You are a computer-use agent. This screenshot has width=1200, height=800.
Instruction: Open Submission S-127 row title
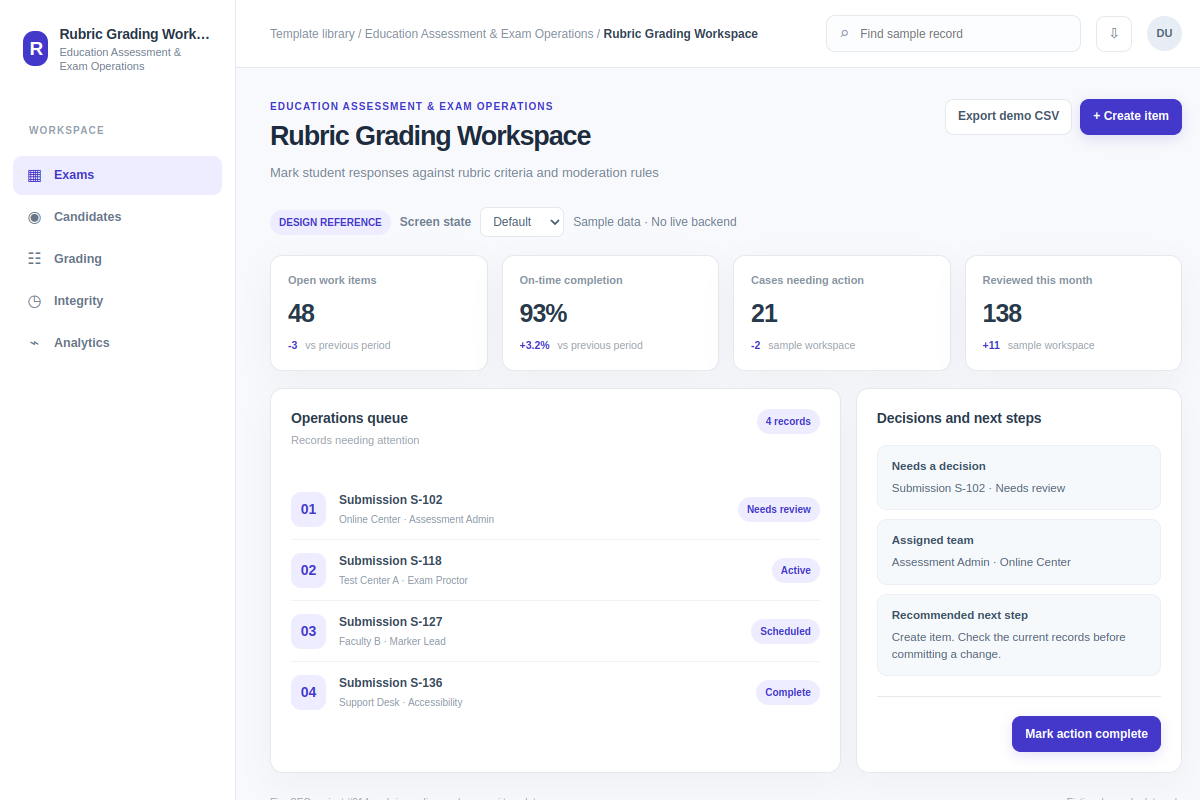(391, 622)
